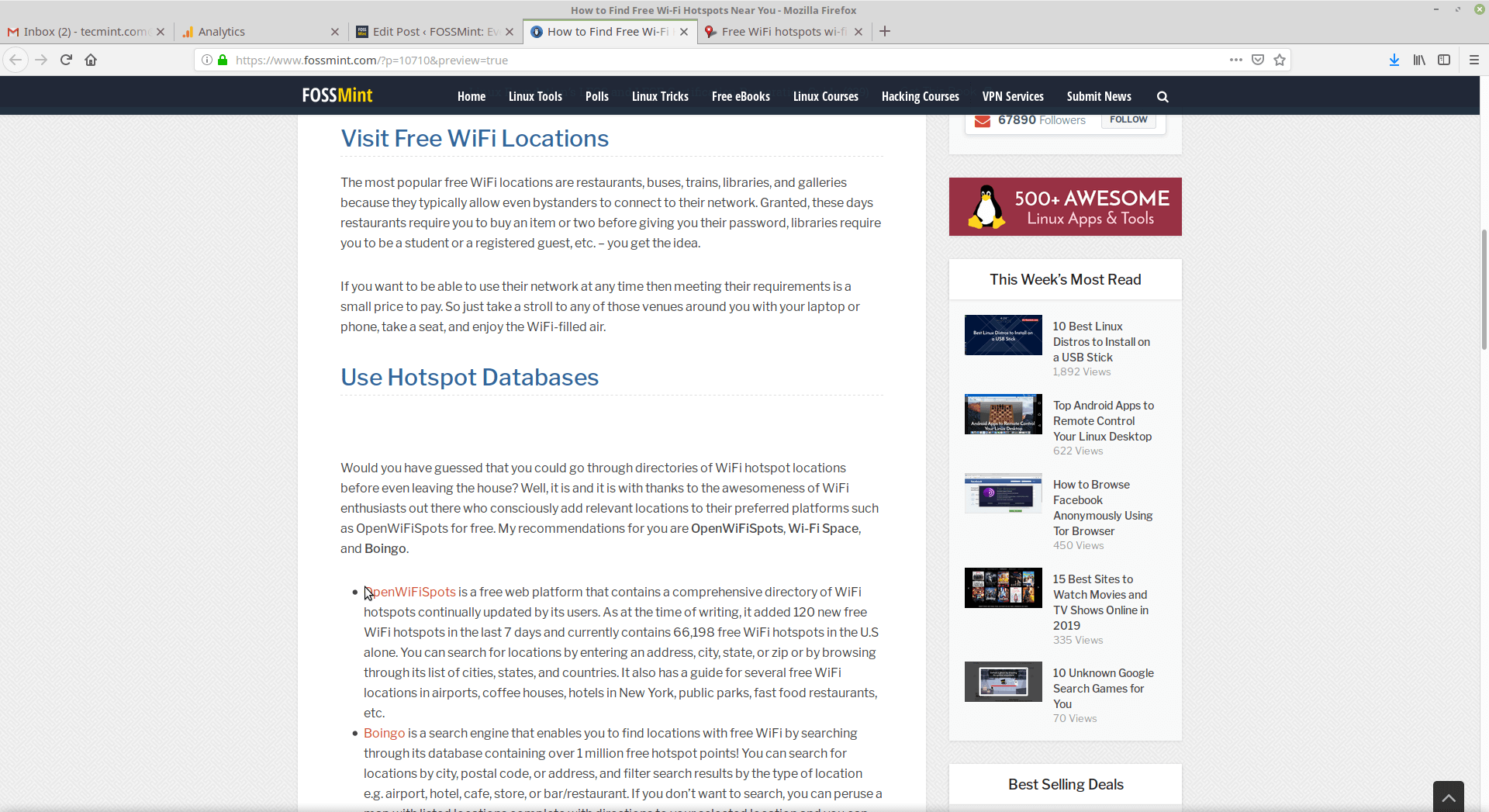Screen dimensions: 1489x812
Task: Click the back-to-top arrow button
Action: click(x=1449, y=796)
